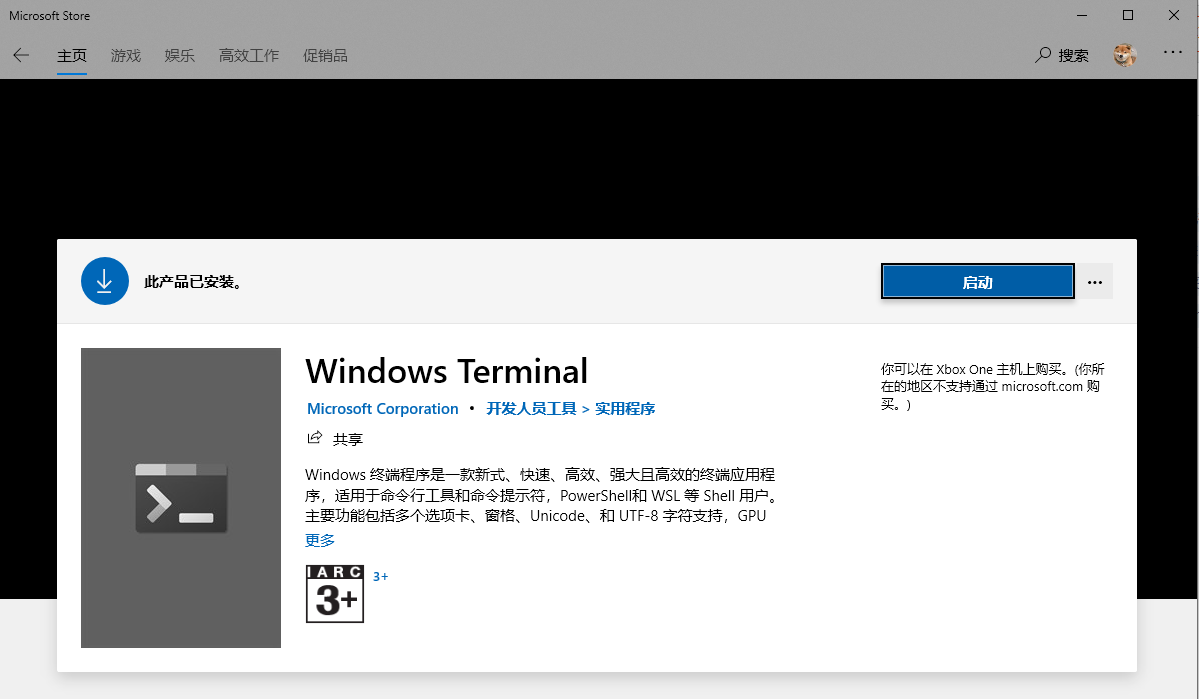Image resolution: width=1199 pixels, height=699 pixels.
Task: Go back with the back arrow
Action: click(21, 55)
